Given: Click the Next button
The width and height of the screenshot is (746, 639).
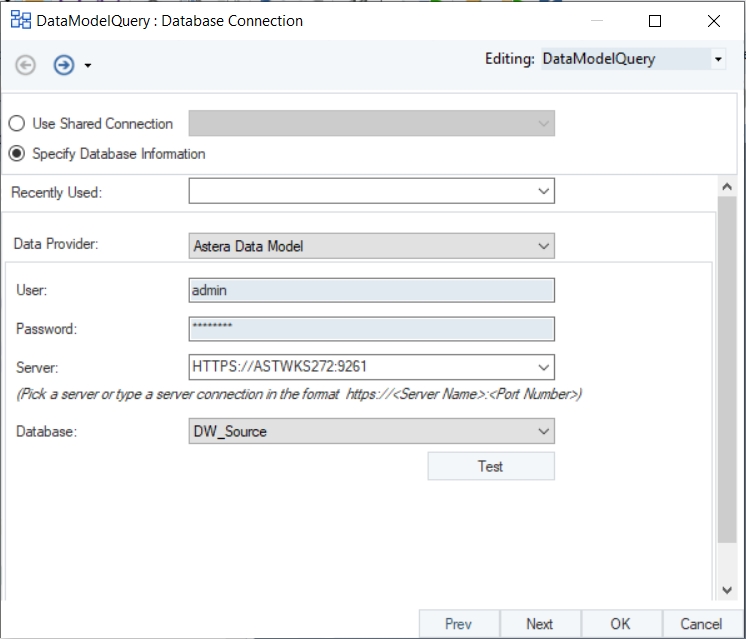Looking at the screenshot, I should click(x=540, y=623).
